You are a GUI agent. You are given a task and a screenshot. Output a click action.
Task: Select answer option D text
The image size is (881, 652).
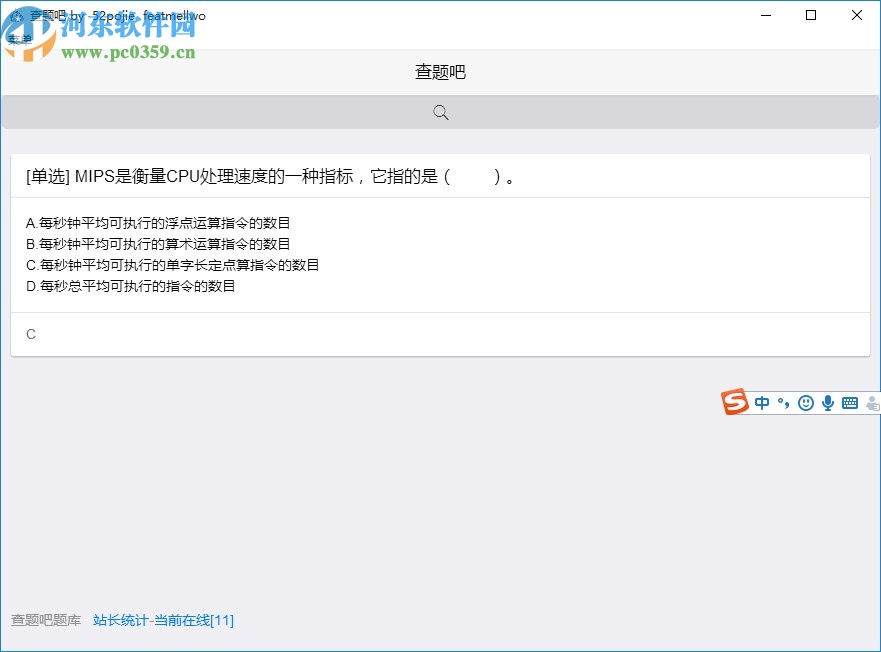click(131, 286)
